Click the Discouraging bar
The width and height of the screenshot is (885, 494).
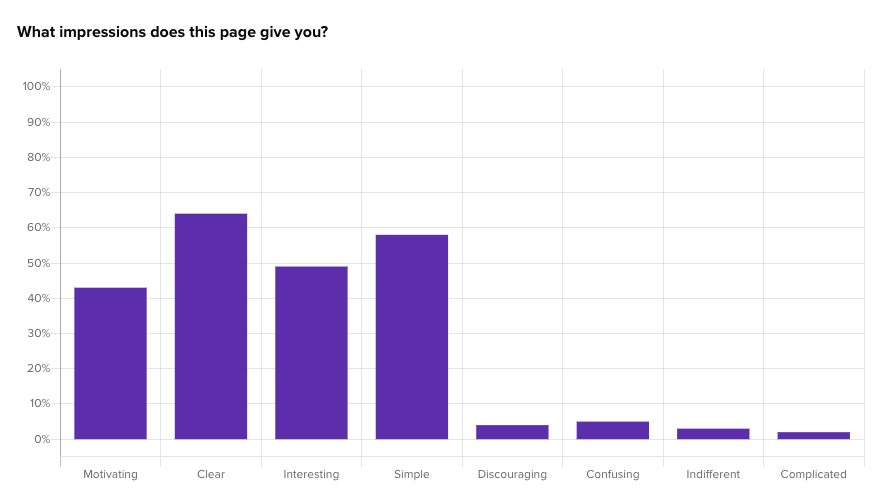512,432
